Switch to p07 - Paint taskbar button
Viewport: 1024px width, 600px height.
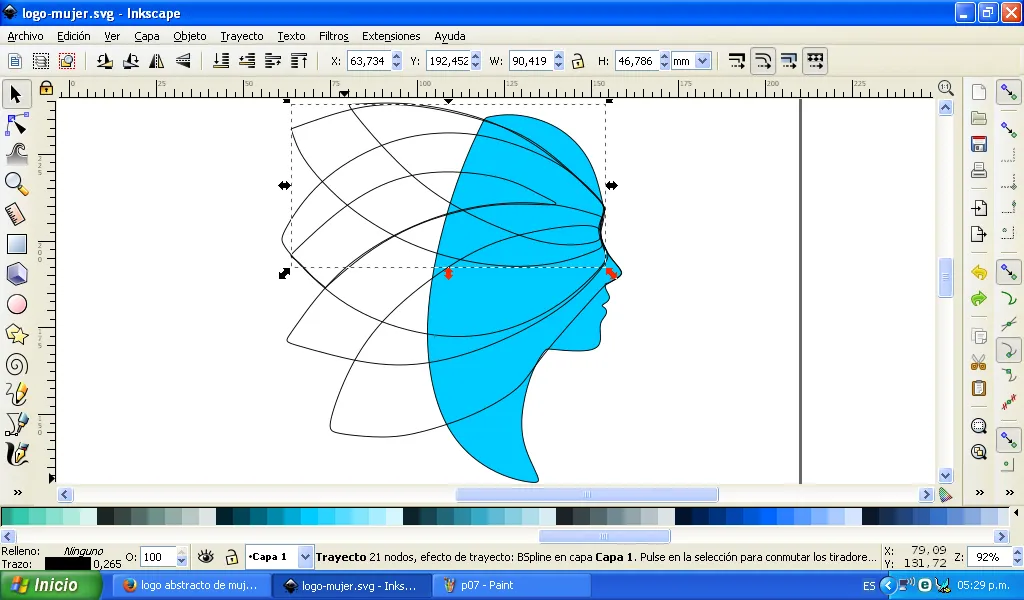511,585
